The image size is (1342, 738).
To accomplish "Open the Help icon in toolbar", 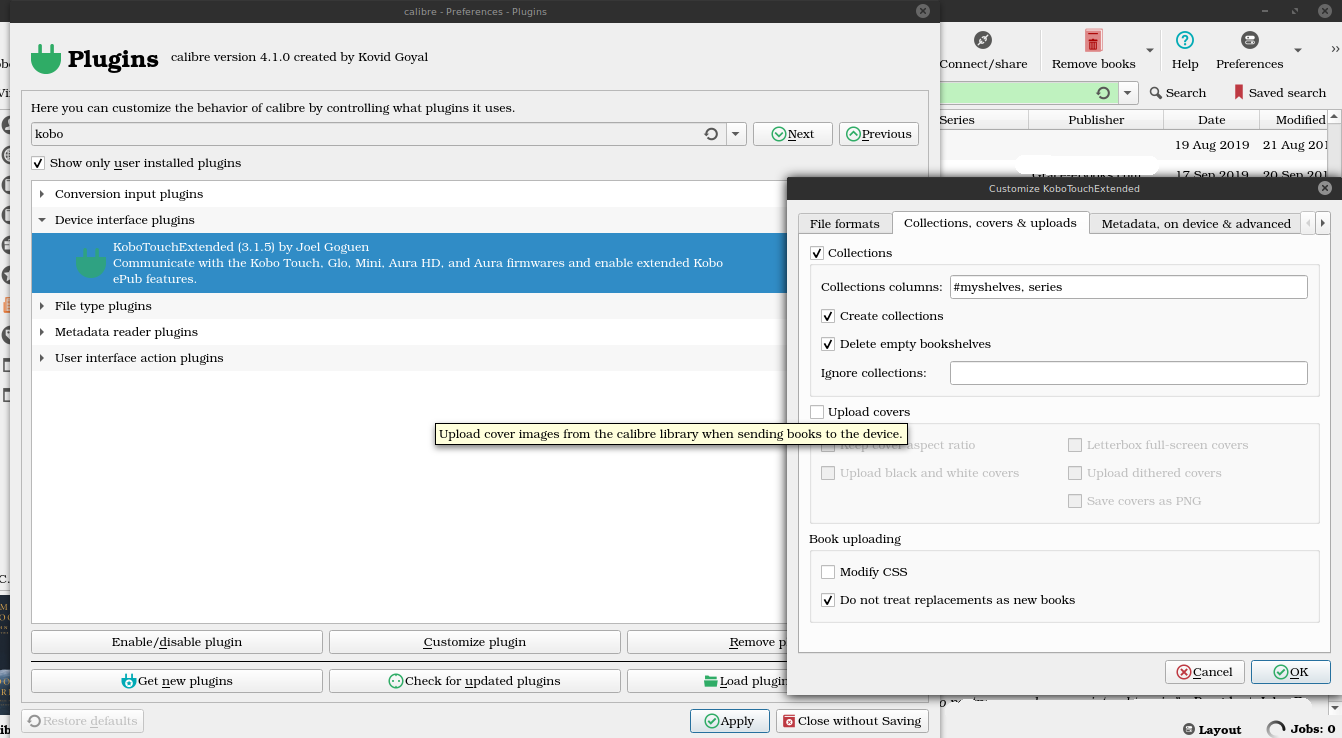I will click(x=1185, y=40).
